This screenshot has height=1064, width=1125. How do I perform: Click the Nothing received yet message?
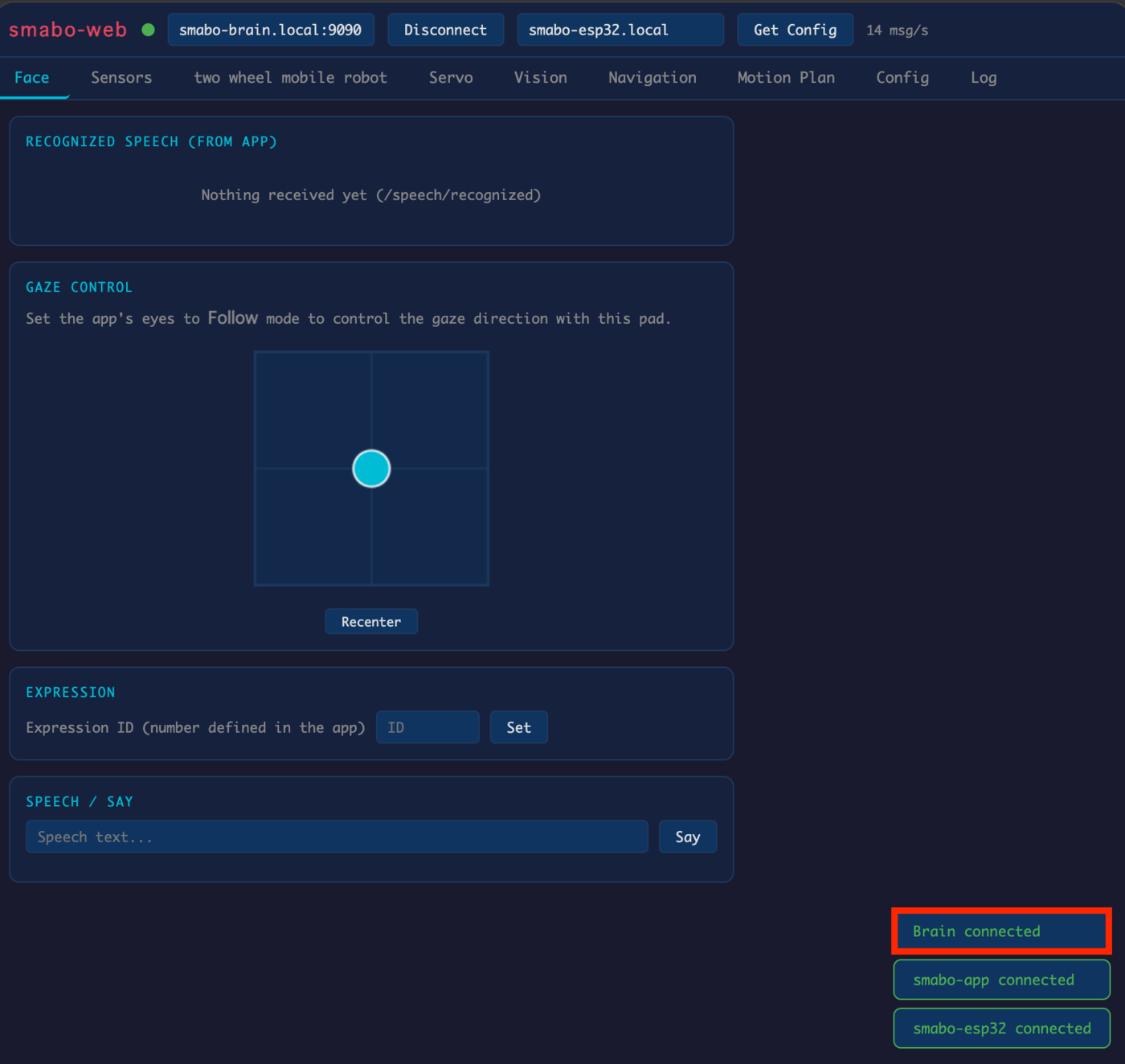pos(370,195)
